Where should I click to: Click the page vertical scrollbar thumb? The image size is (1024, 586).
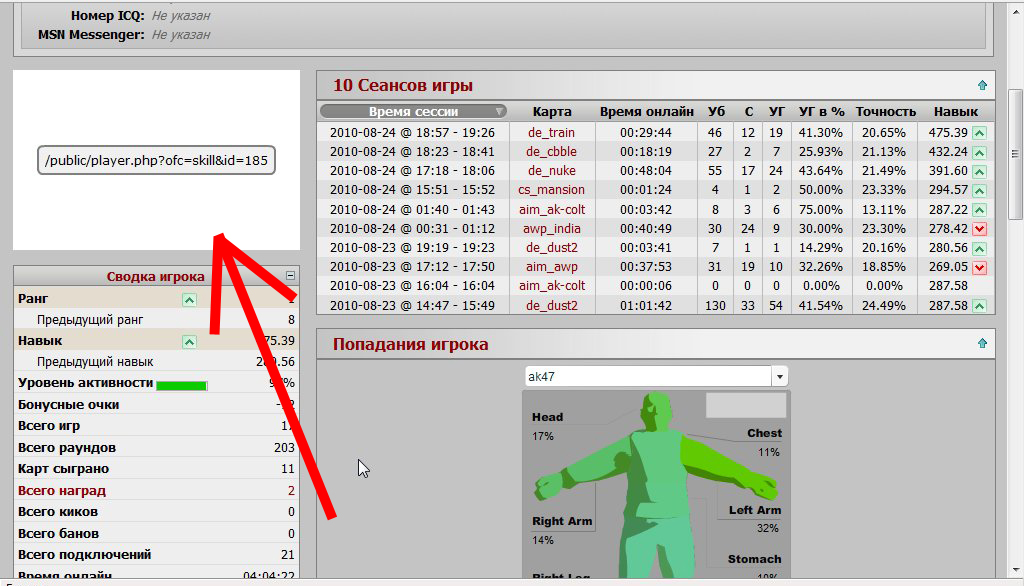tap(1015, 154)
